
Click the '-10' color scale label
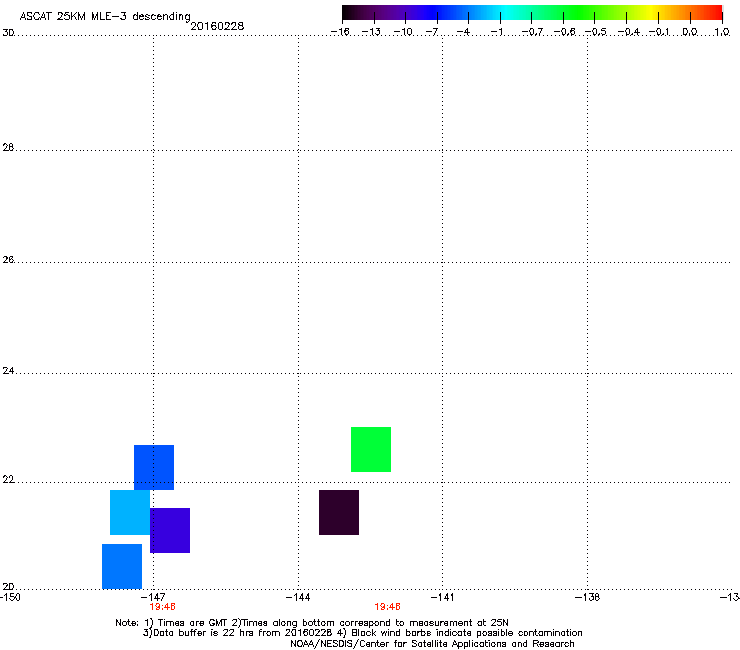click(x=403, y=32)
